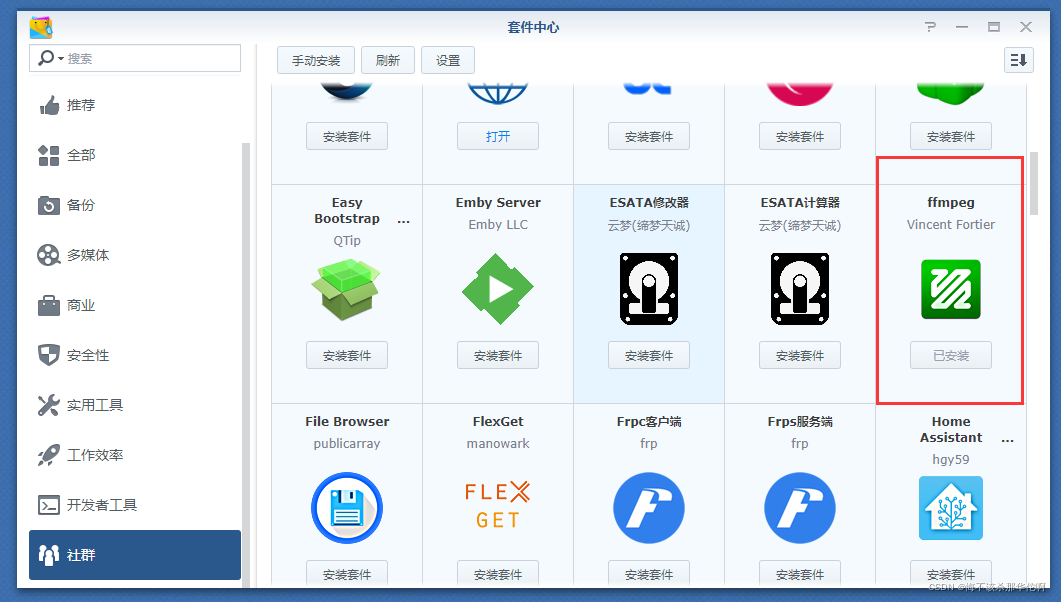Screen dimensions: 1061x602
Task: Install the Emby Server package
Action: coord(497,355)
